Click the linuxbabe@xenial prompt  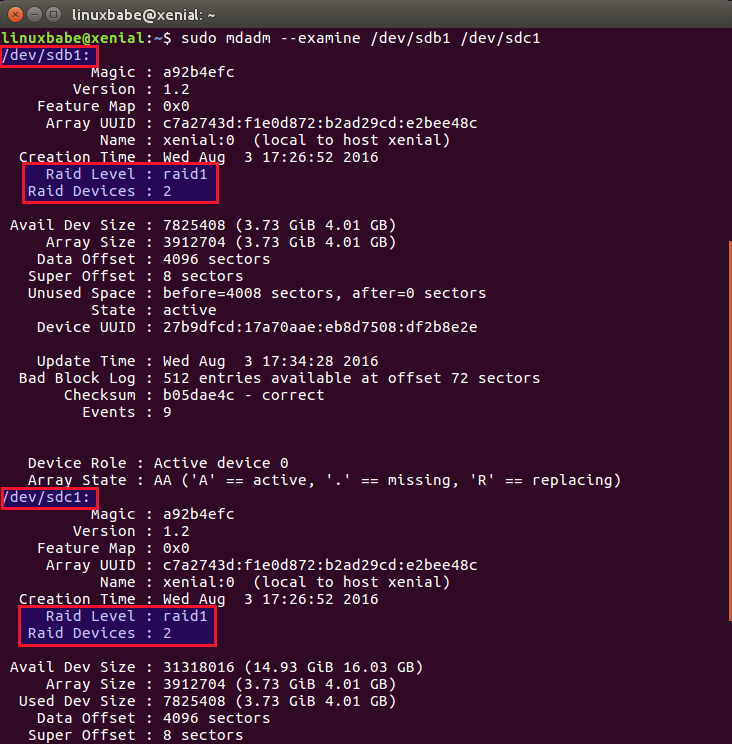tap(73, 38)
